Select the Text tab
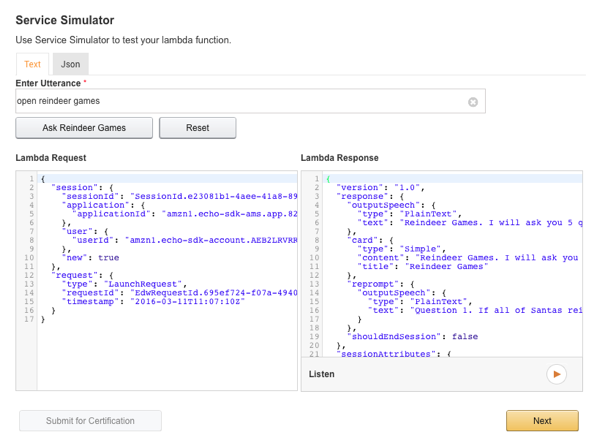This screenshot has height=446, width=600. coord(32,64)
